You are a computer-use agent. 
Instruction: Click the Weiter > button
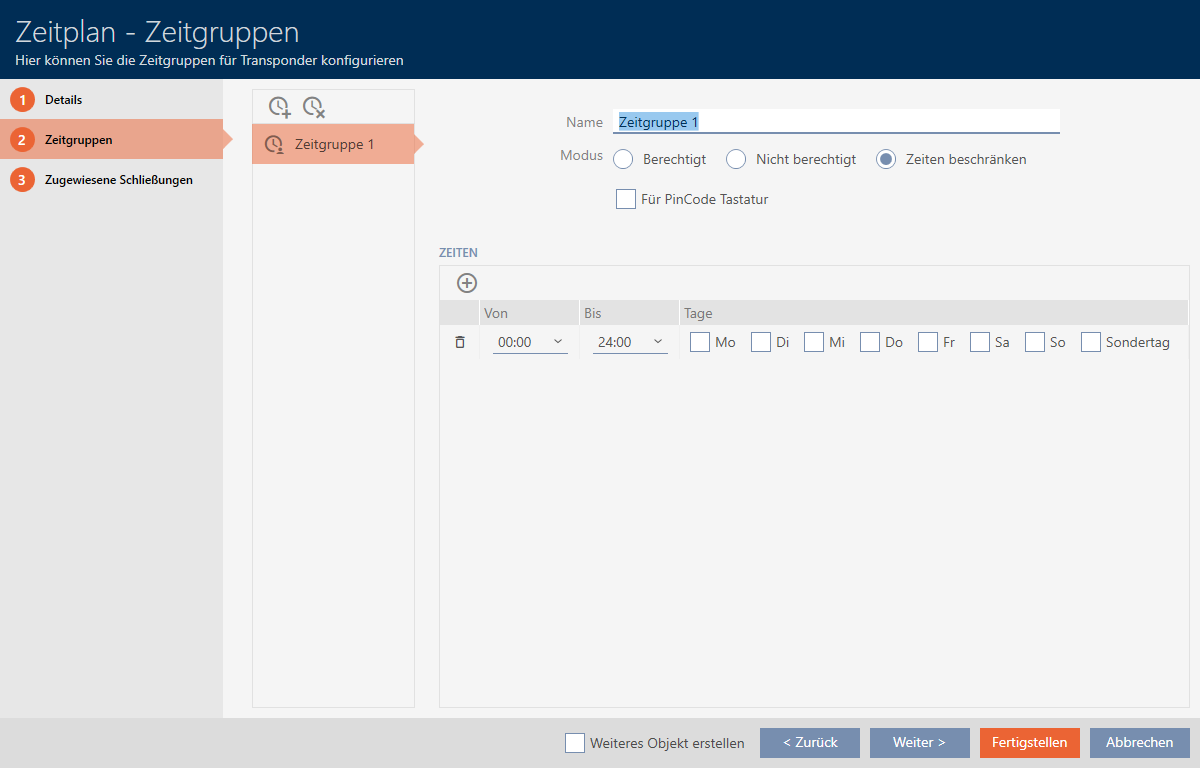919,743
